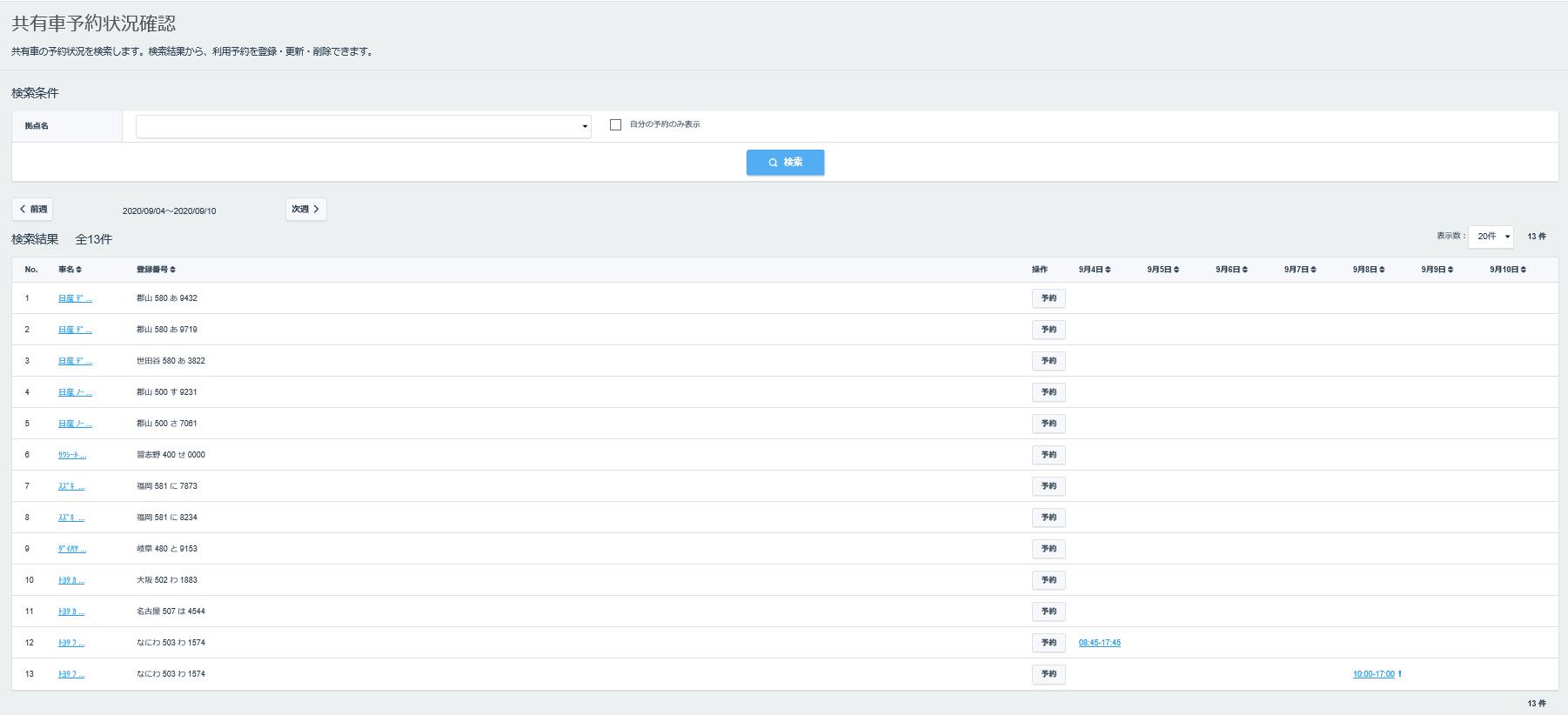Click registration number 岐阜 480 と 9153
Image resolution: width=1568 pixels, height=715 pixels.
[167, 549]
